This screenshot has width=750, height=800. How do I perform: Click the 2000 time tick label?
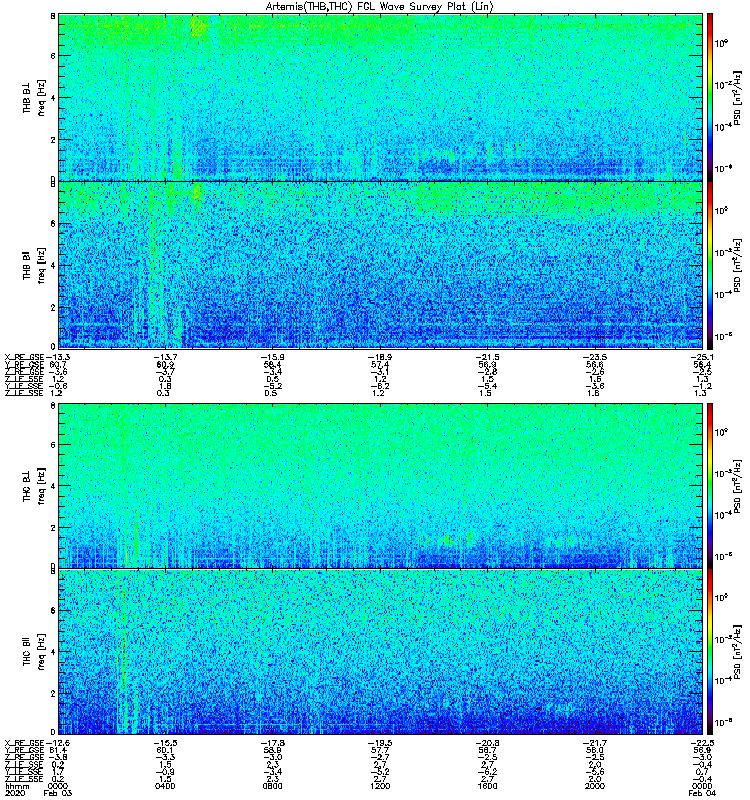[x=595, y=786]
